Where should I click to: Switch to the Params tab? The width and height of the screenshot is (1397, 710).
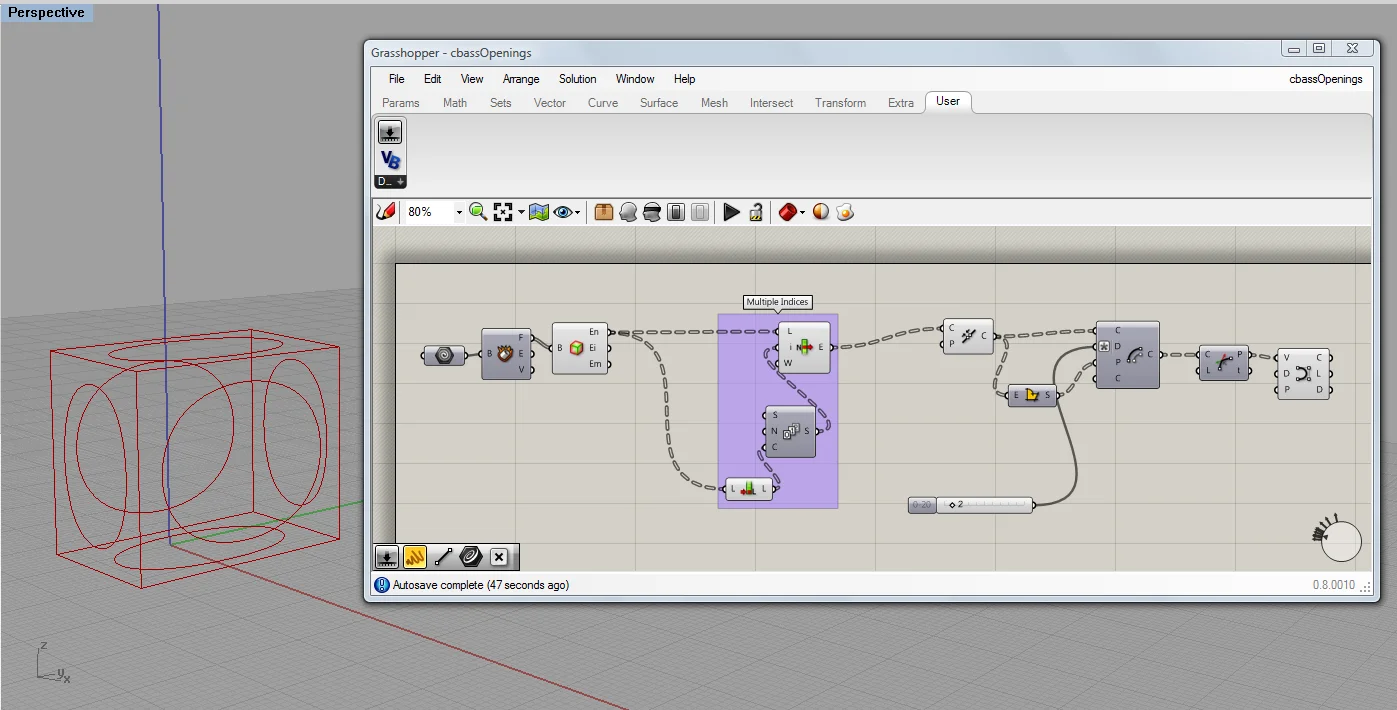point(401,103)
